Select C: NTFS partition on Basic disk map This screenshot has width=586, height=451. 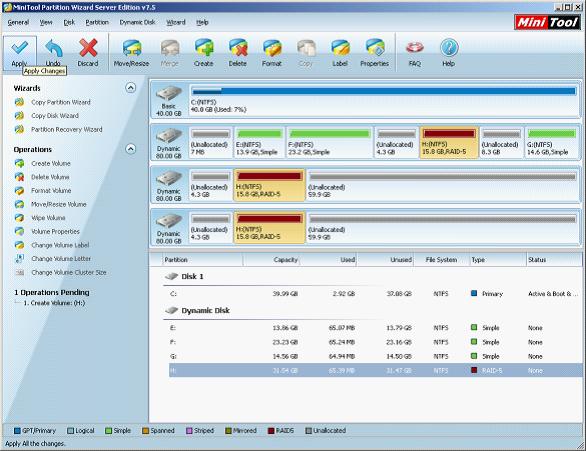click(383, 100)
